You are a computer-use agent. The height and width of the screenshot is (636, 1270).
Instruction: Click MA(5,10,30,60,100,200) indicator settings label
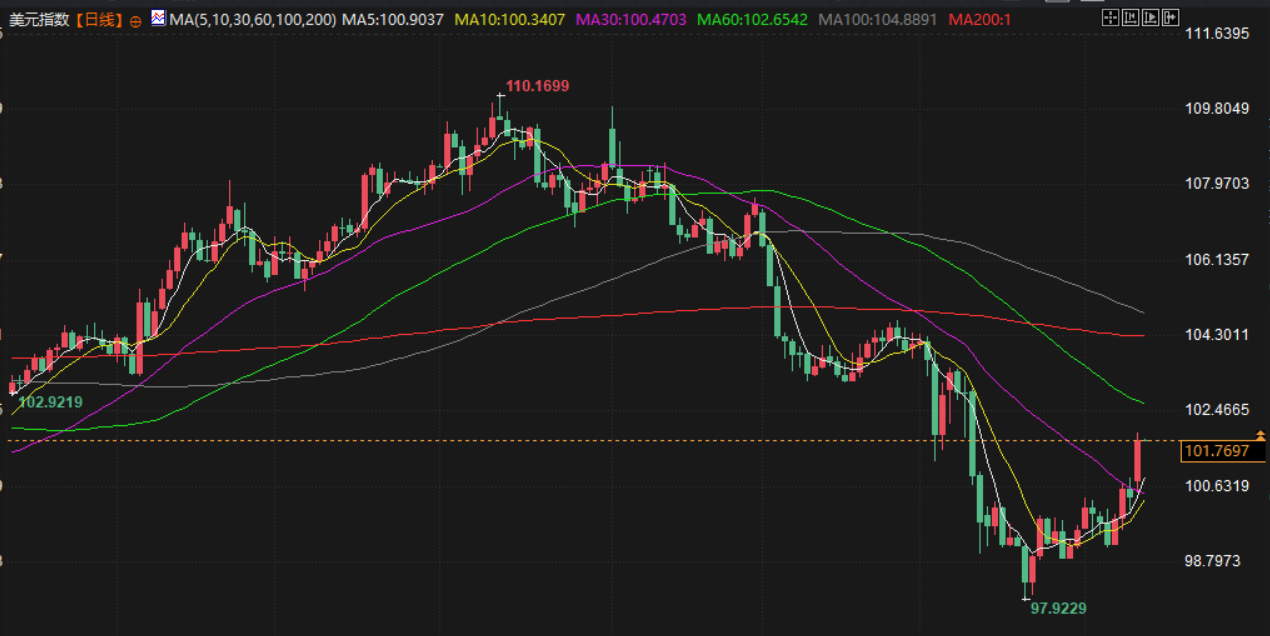(x=253, y=19)
